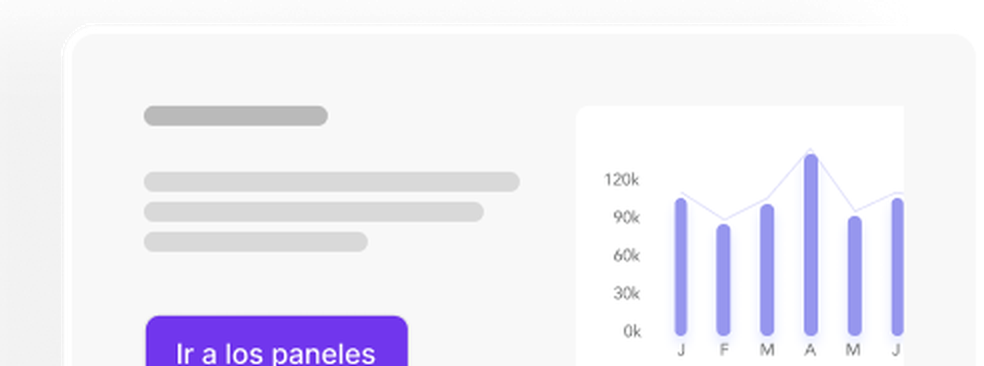
Task: Click the trend line peak above April
Action: coord(811,149)
